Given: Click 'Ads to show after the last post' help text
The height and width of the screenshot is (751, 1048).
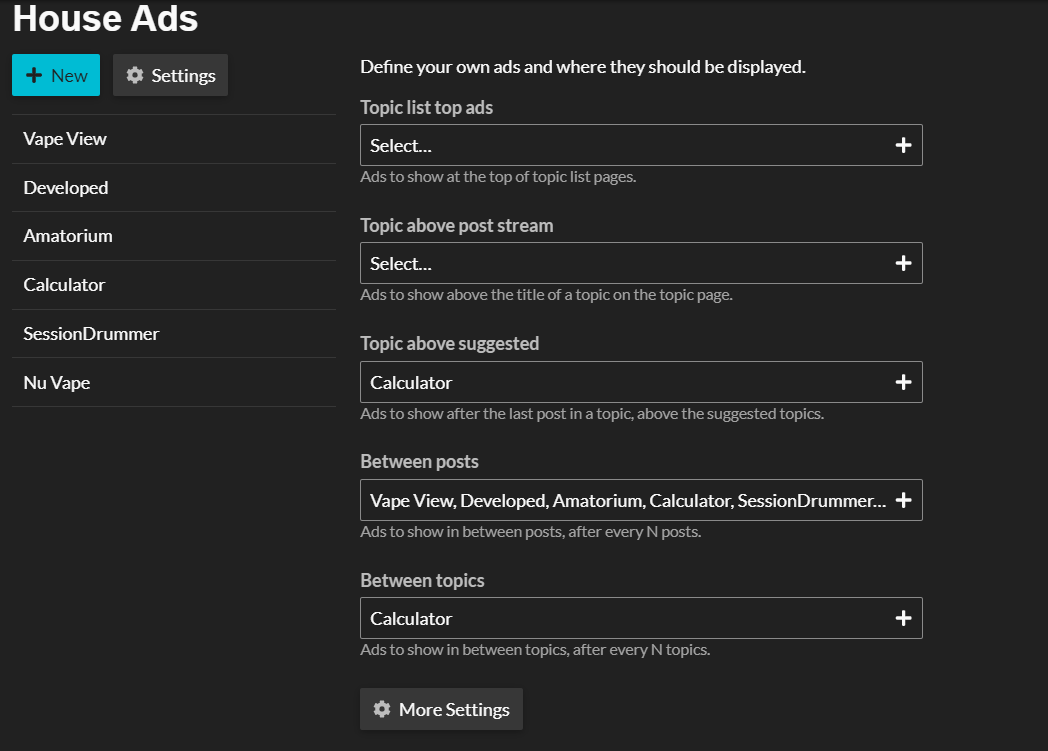Looking at the screenshot, I should pos(592,414).
